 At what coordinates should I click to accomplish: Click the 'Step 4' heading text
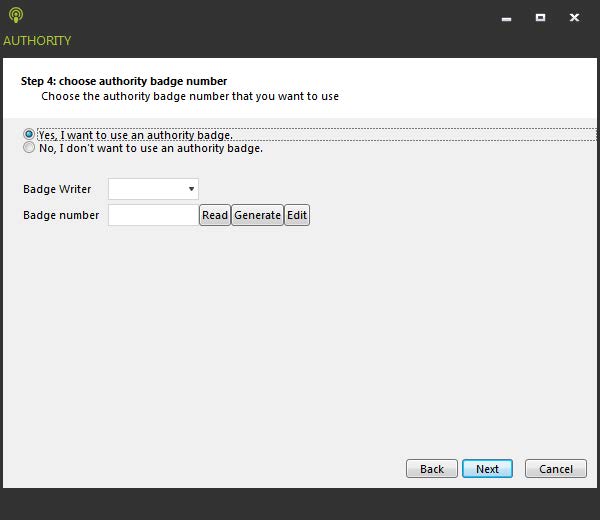click(124, 81)
